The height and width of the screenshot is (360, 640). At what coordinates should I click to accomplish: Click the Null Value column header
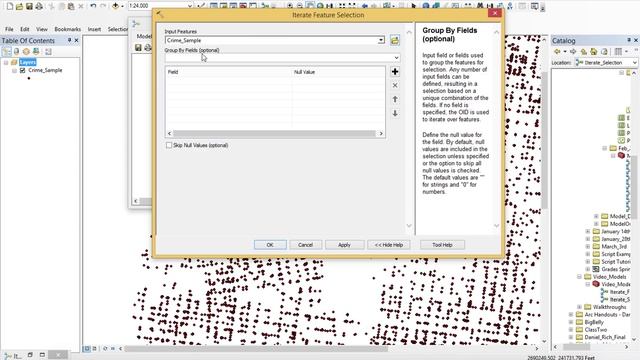click(x=338, y=72)
